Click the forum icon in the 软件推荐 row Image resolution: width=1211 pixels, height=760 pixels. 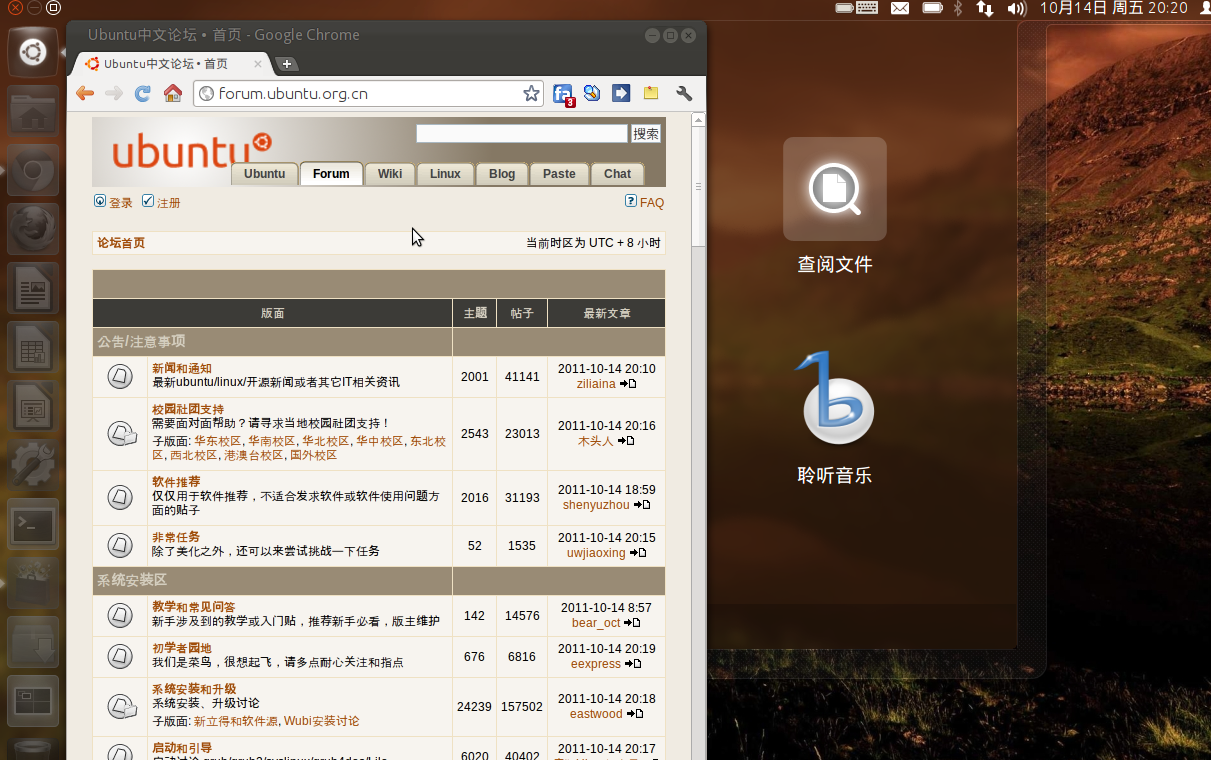point(120,497)
